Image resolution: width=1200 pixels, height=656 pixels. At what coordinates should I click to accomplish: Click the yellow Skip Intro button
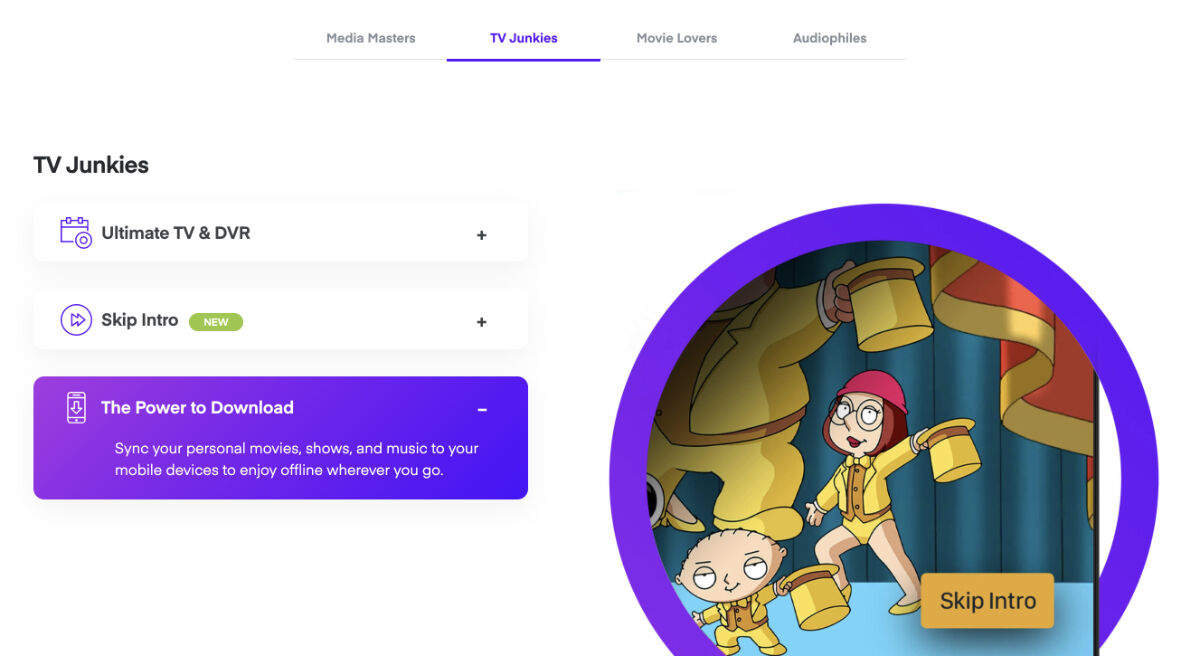tap(988, 601)
